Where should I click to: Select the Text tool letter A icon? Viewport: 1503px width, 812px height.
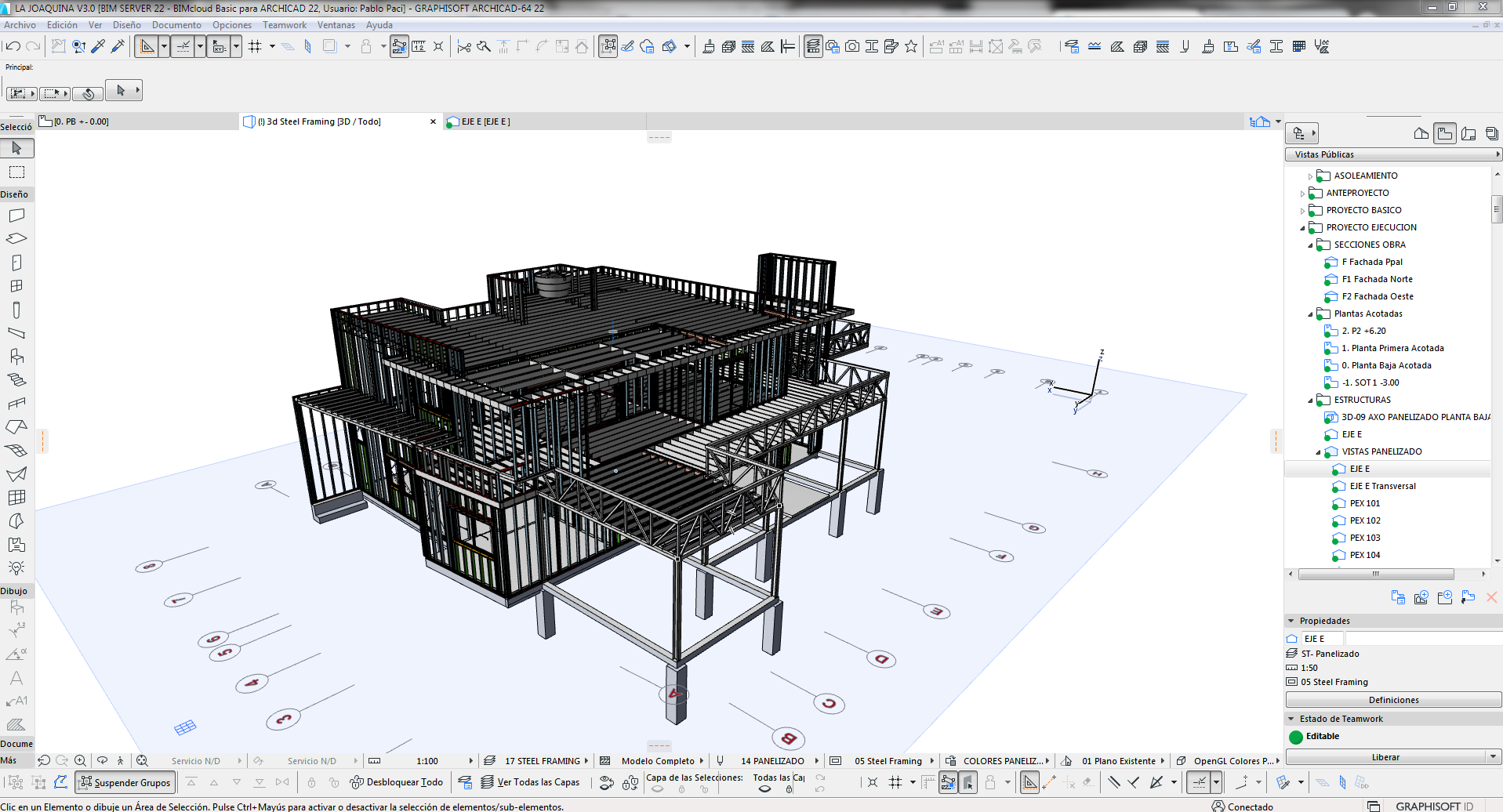[16, 678]
